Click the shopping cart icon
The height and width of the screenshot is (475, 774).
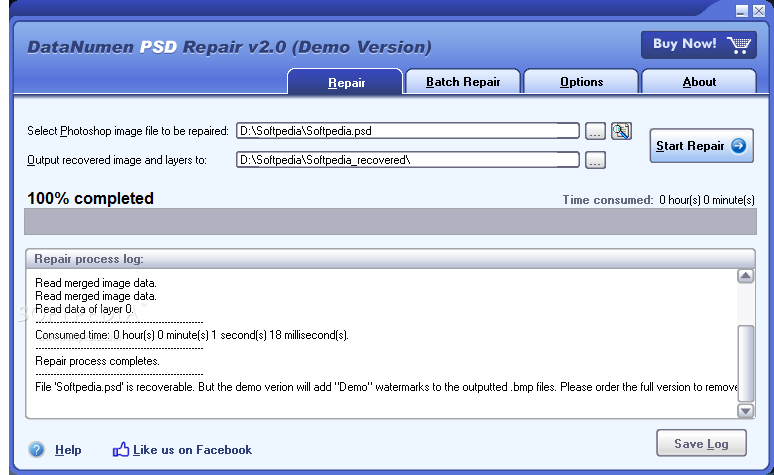[x=738, y=45]
